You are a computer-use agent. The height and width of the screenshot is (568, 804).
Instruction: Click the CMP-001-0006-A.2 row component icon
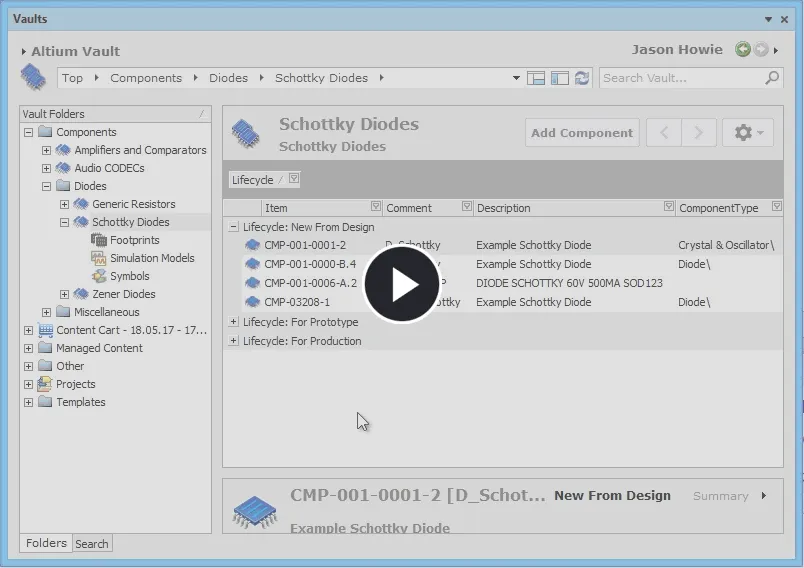click(x=252, y=283)
